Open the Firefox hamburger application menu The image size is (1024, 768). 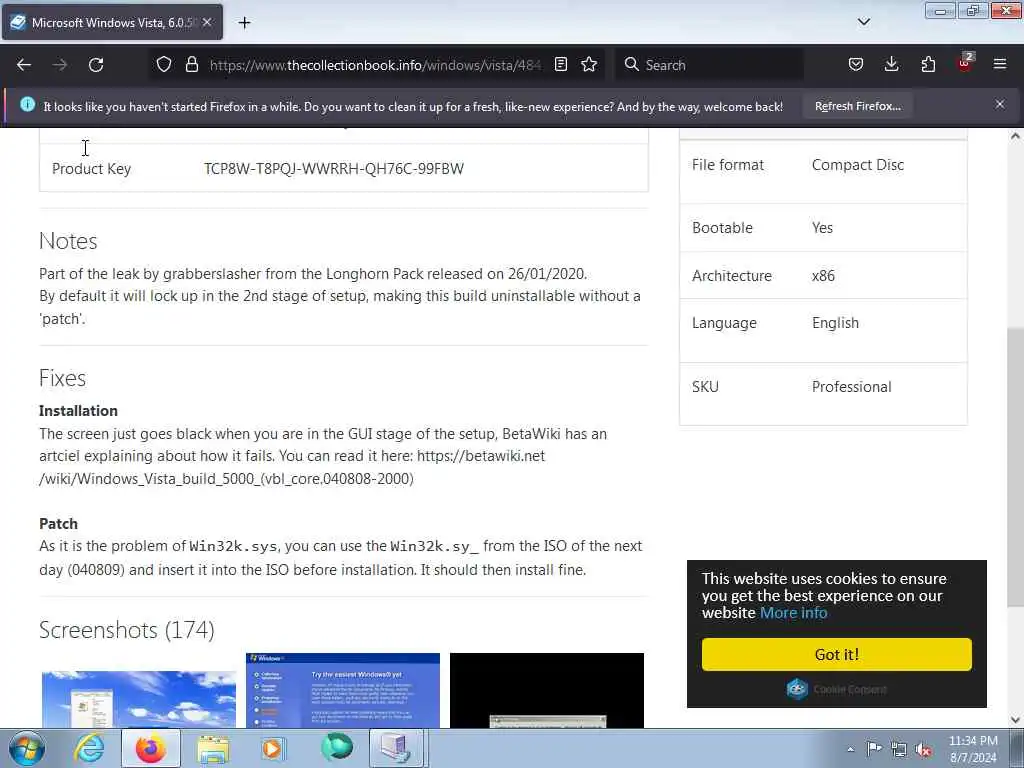(x=1000, y=65)
